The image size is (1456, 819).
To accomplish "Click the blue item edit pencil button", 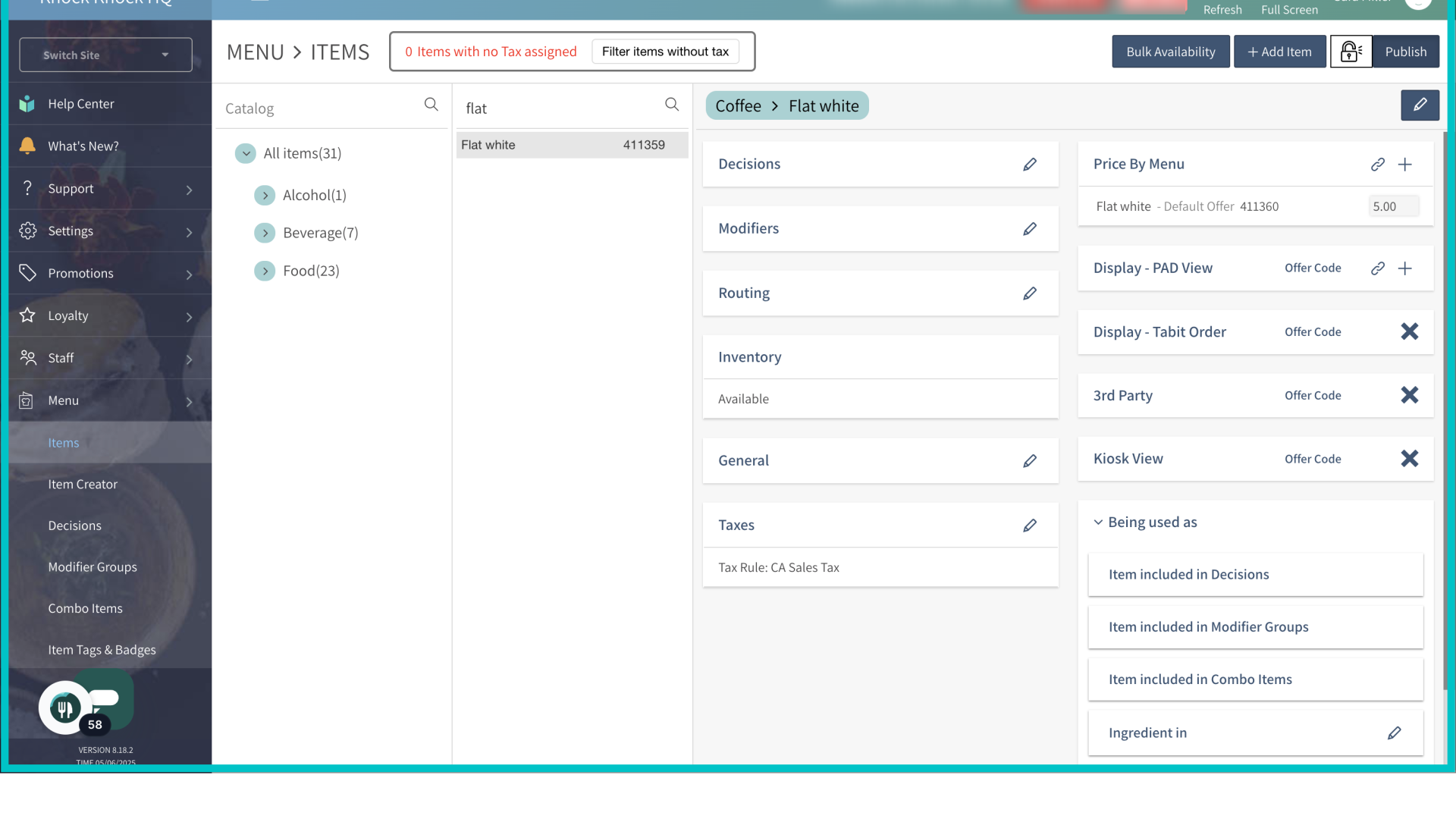I will point(1419,105).
